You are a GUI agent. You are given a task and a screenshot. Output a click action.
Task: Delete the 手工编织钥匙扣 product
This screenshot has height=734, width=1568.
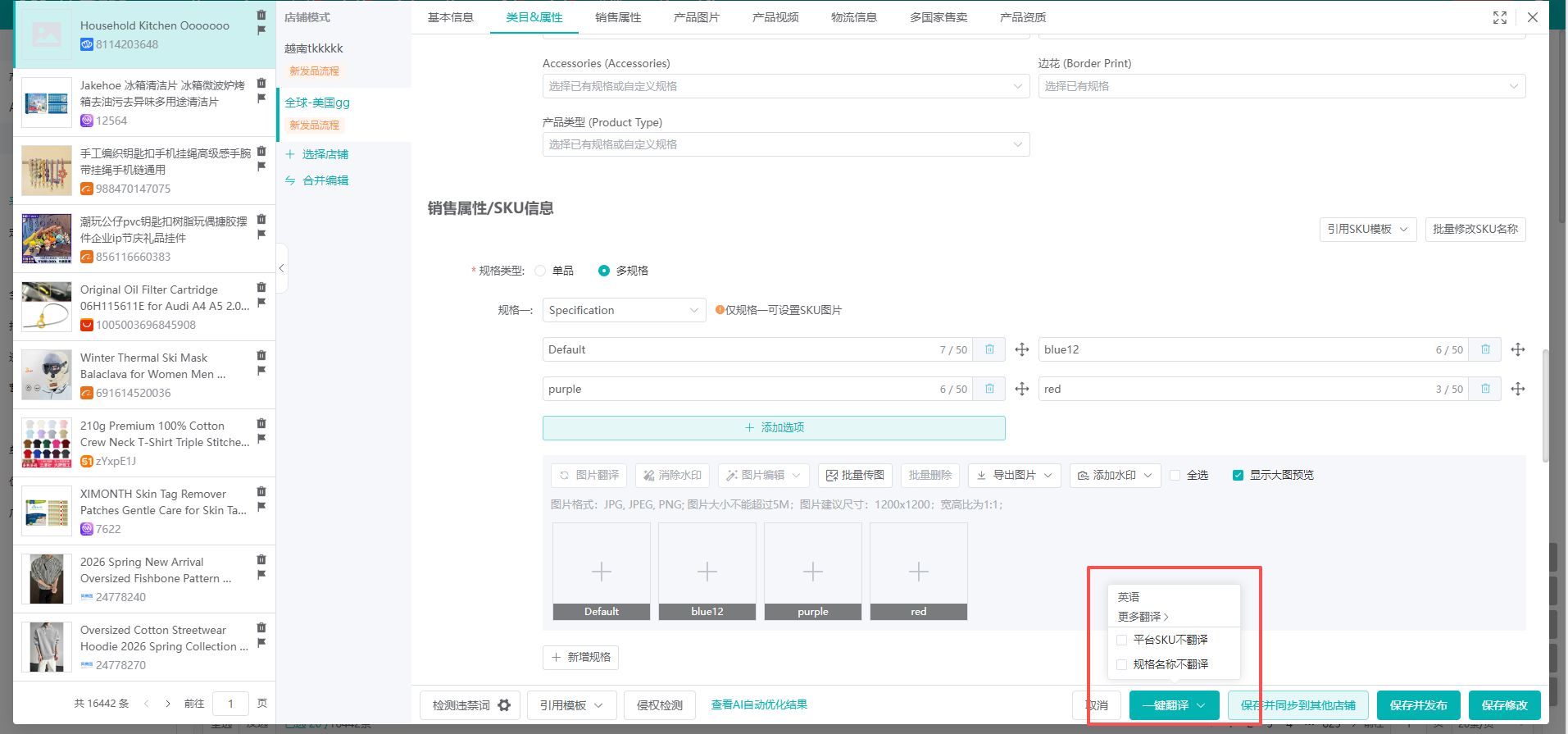click(x=261, y=151)
